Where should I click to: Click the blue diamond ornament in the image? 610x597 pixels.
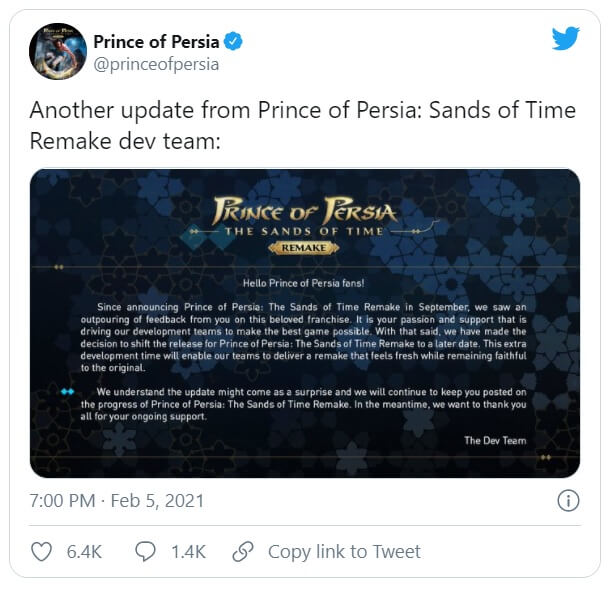(67, 391)
